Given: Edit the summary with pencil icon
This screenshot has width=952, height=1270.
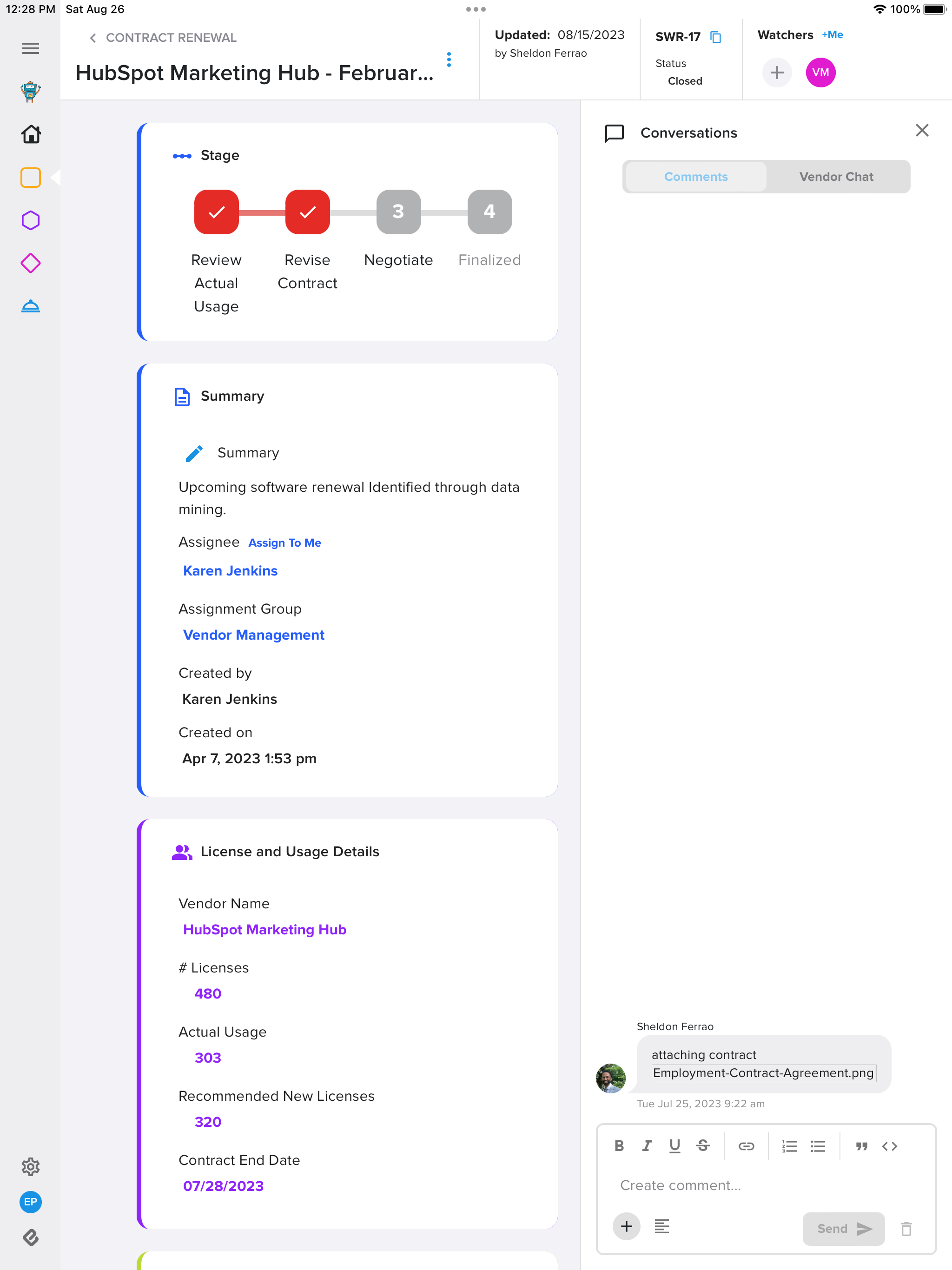Looking at the screenshot, I should click(194, 453).
